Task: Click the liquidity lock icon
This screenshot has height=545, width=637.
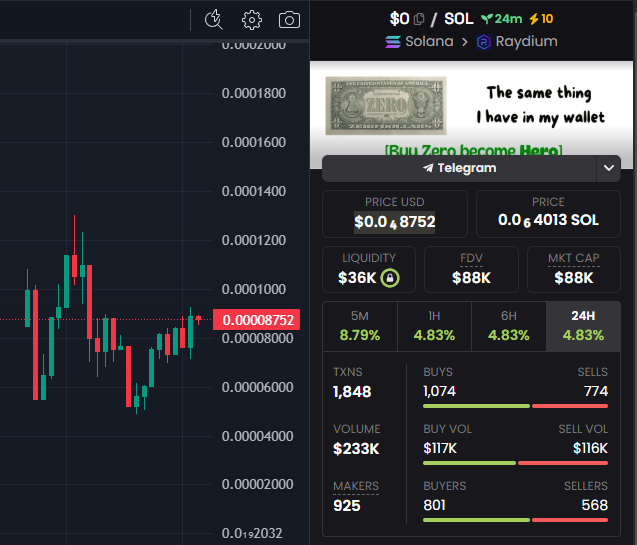Action: (x=390, y=278)
